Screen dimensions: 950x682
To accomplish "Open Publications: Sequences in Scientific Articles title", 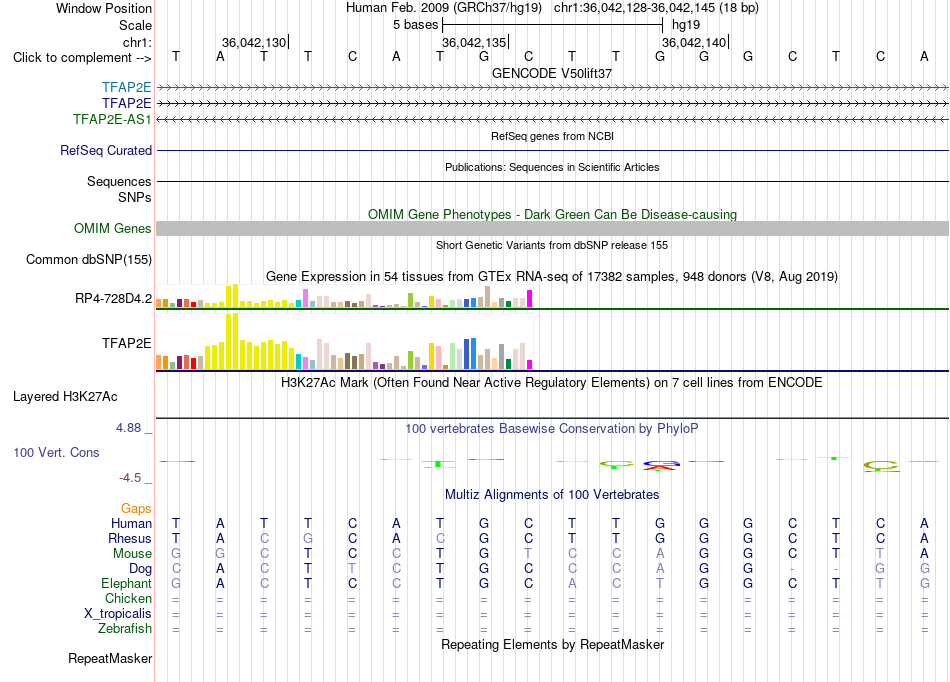I will tap(552, 167).
